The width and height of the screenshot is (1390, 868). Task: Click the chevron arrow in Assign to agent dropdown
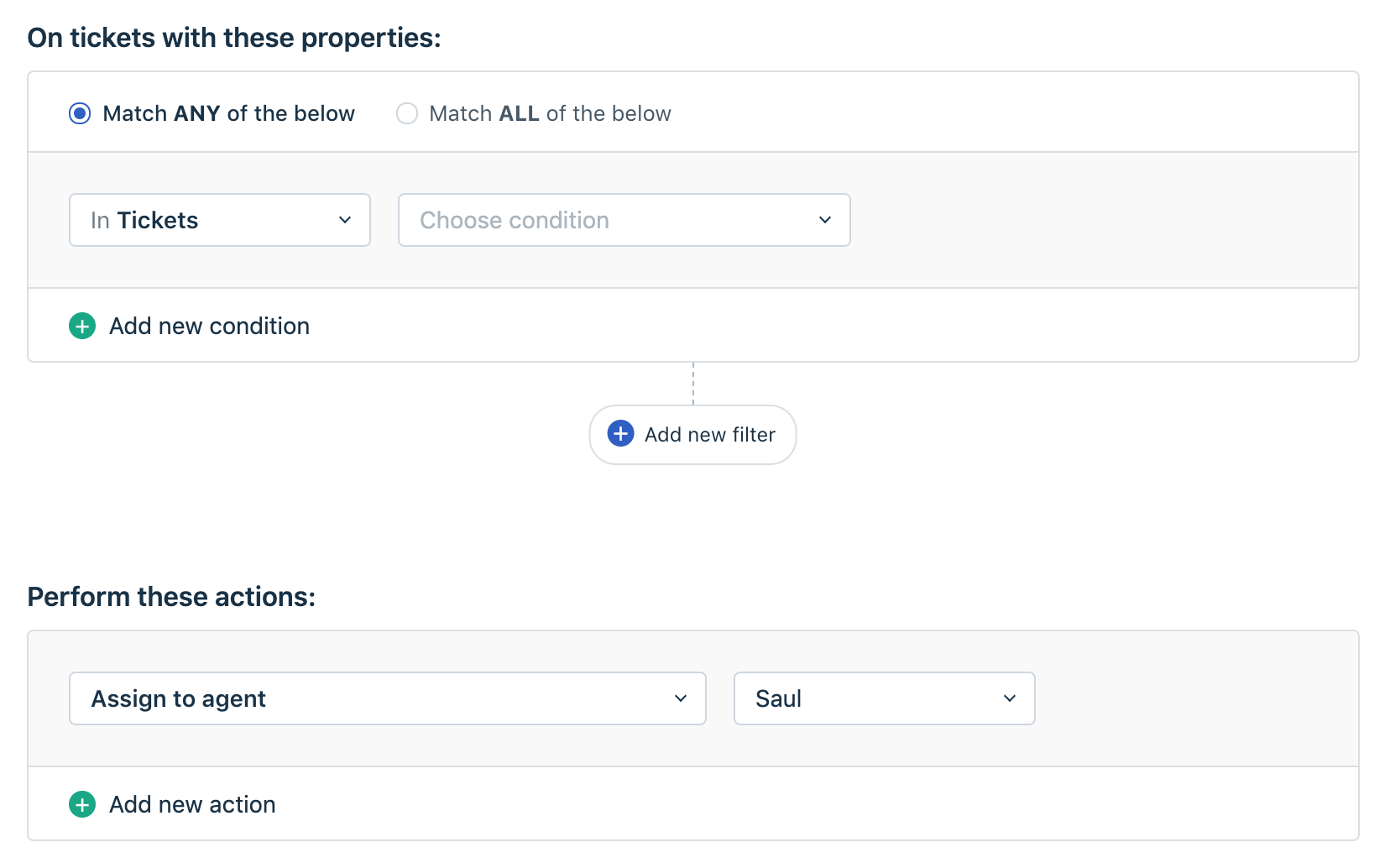coord(681,698)
